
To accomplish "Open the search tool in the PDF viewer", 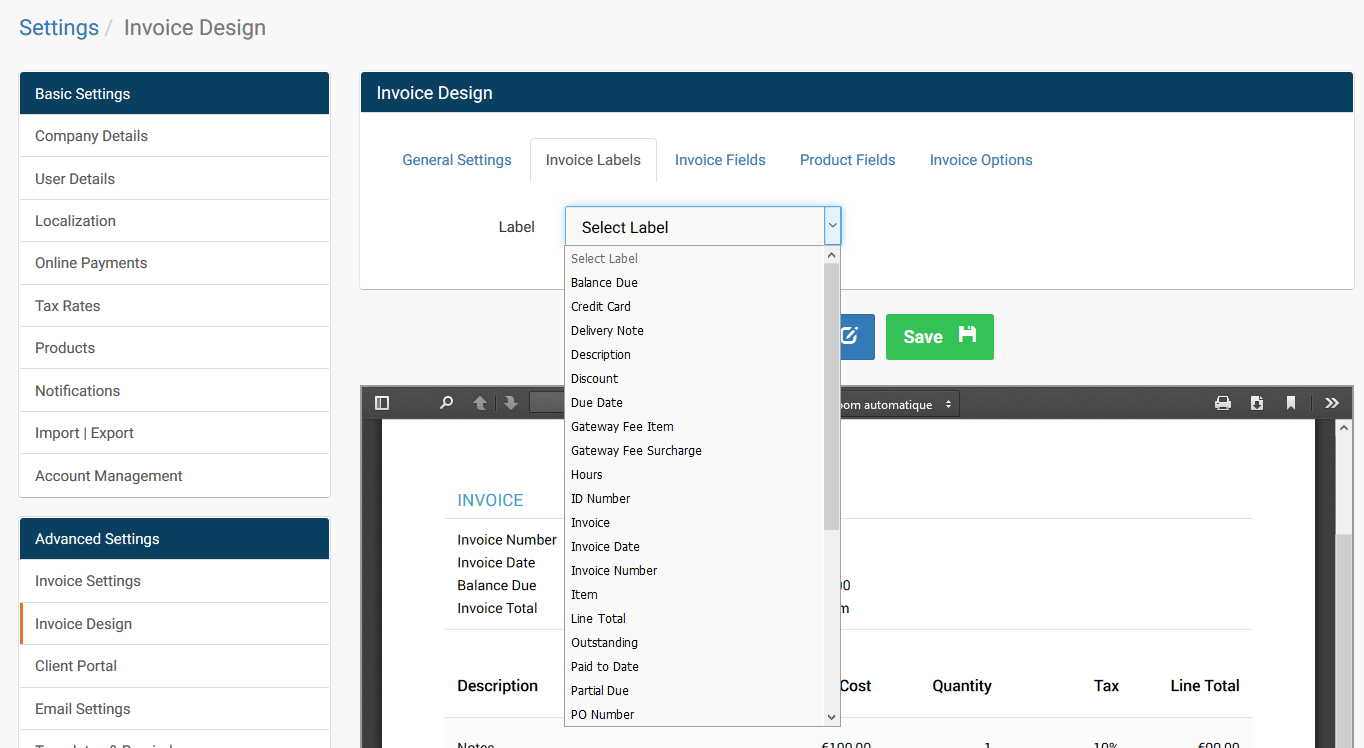I will tap(446, 402).
